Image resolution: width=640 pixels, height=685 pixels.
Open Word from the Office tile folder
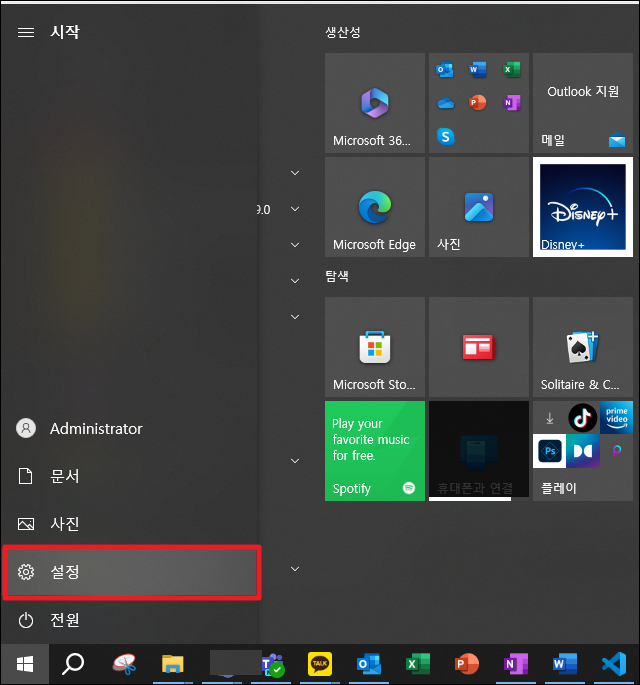pyautogui.click(x=478, y=69)
